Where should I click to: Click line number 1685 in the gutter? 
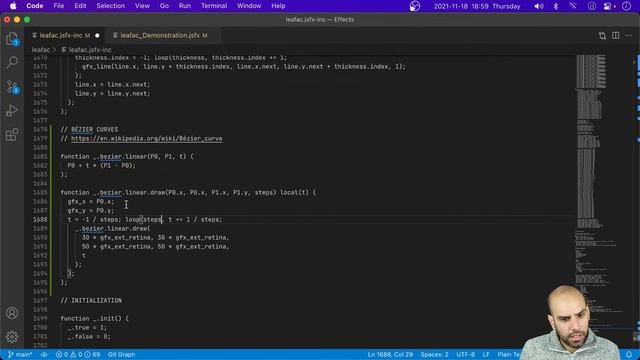40,193
